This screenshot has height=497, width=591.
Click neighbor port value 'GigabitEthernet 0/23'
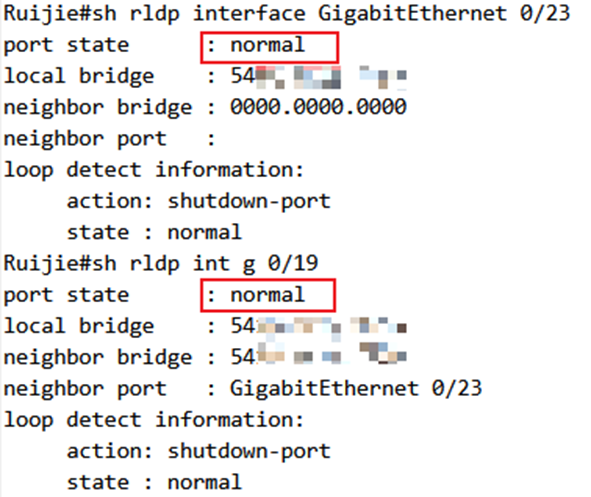point(356,388)
